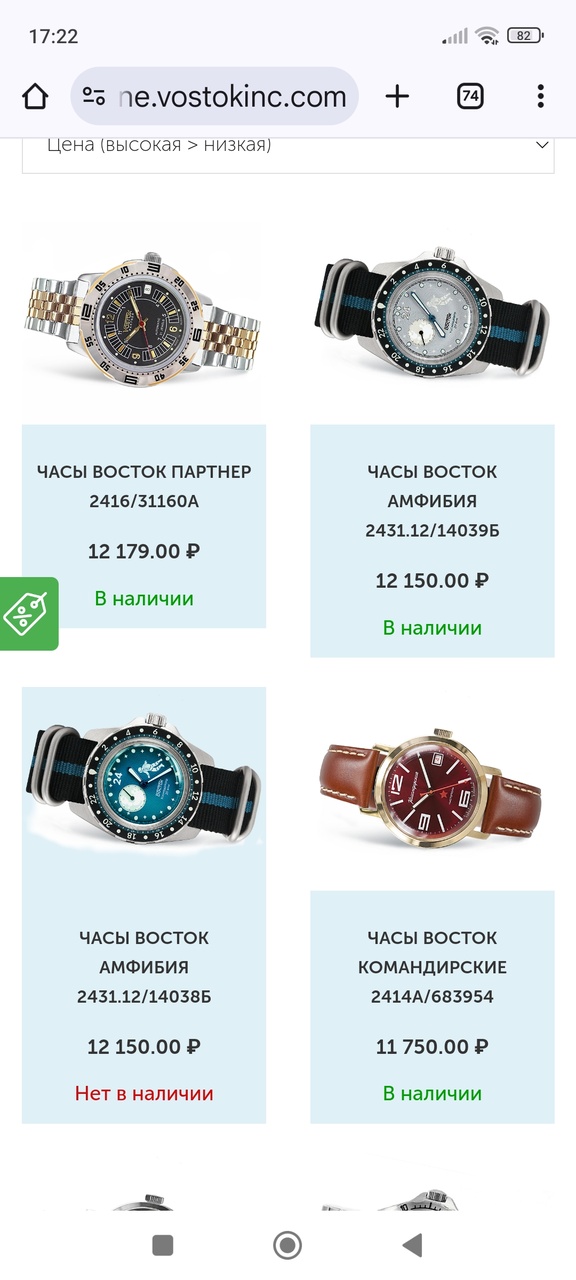This screenshot has width=576, height=1280.
Task: Select the red-dial Командирские watch image
Action: point(432,786)
